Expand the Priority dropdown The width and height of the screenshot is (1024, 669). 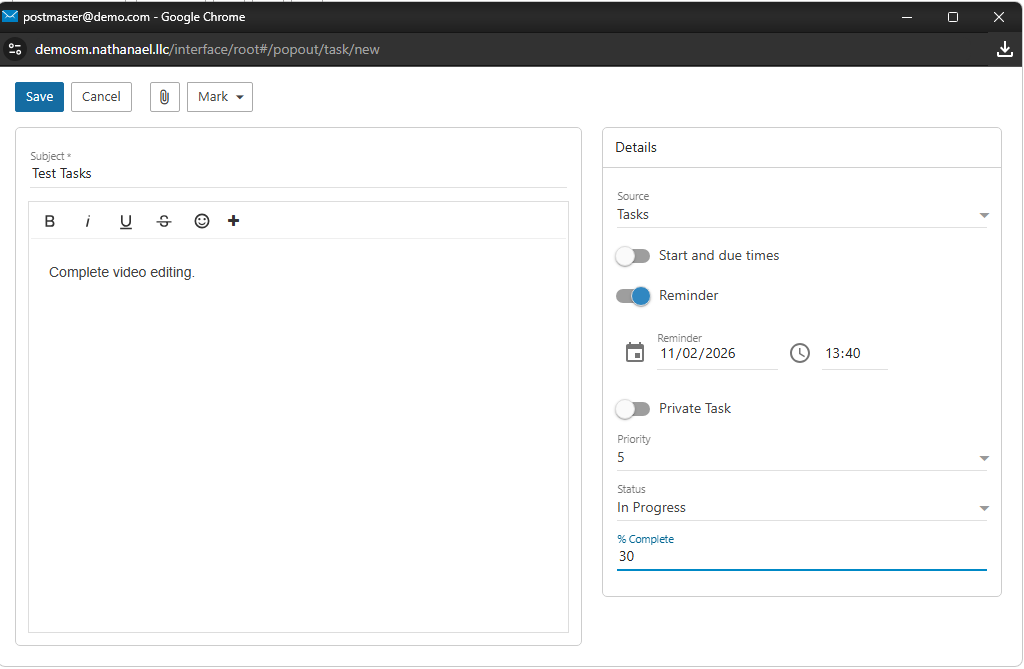point(801,458)
